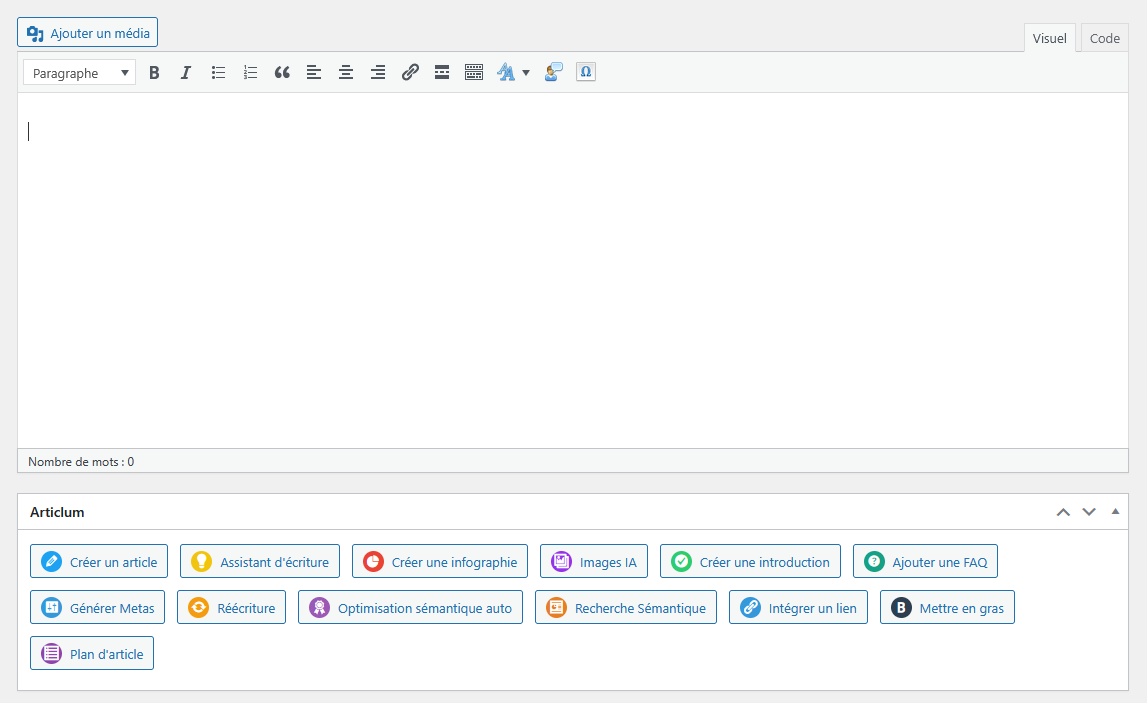Insert the Read More tag
The image size is (1147, 703).
click(442, 73)
